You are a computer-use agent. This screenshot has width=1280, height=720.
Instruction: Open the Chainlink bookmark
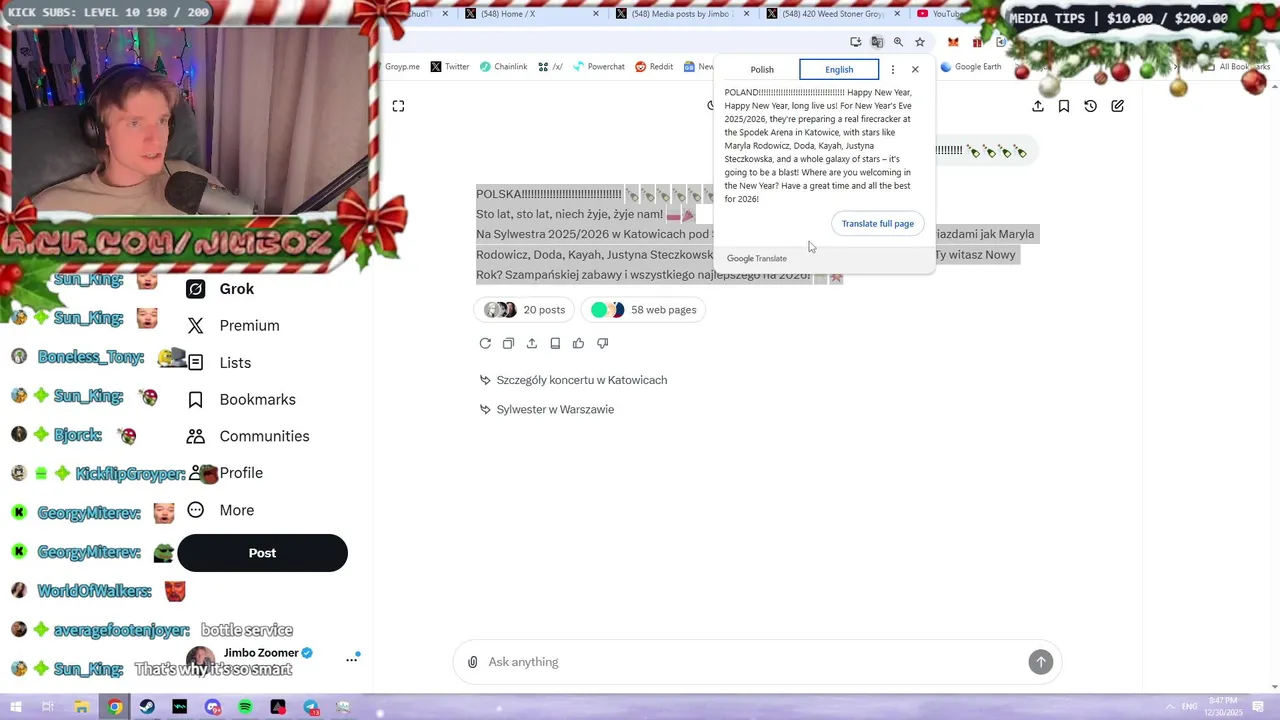[x=503, y=67]
